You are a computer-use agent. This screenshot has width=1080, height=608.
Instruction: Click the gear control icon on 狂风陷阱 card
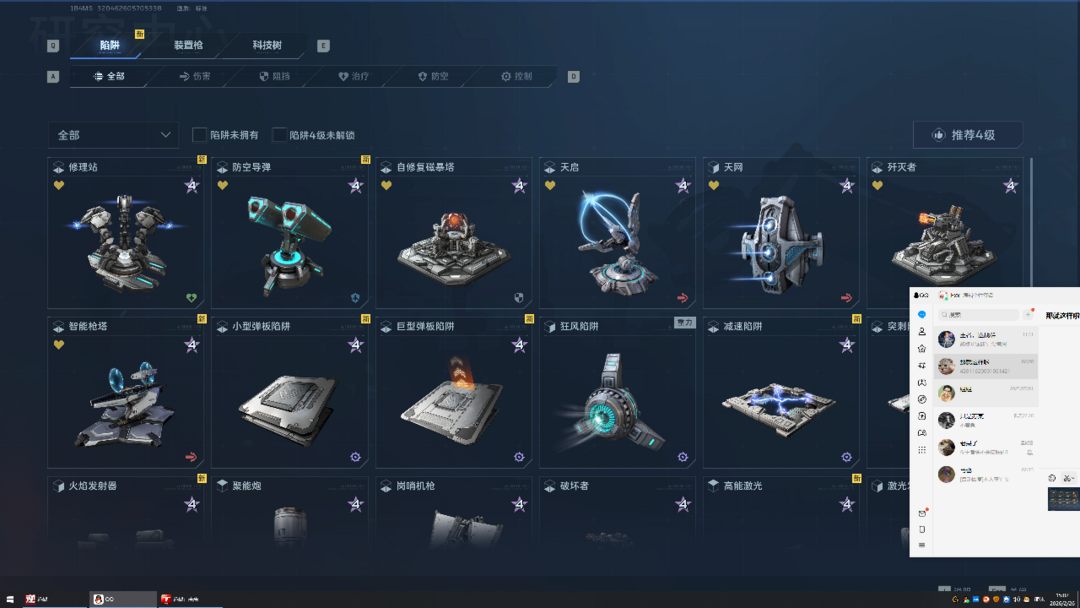click(683, 457)
